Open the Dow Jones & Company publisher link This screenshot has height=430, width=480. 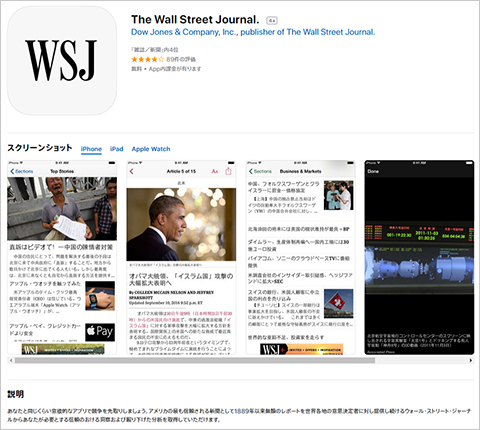253,32
